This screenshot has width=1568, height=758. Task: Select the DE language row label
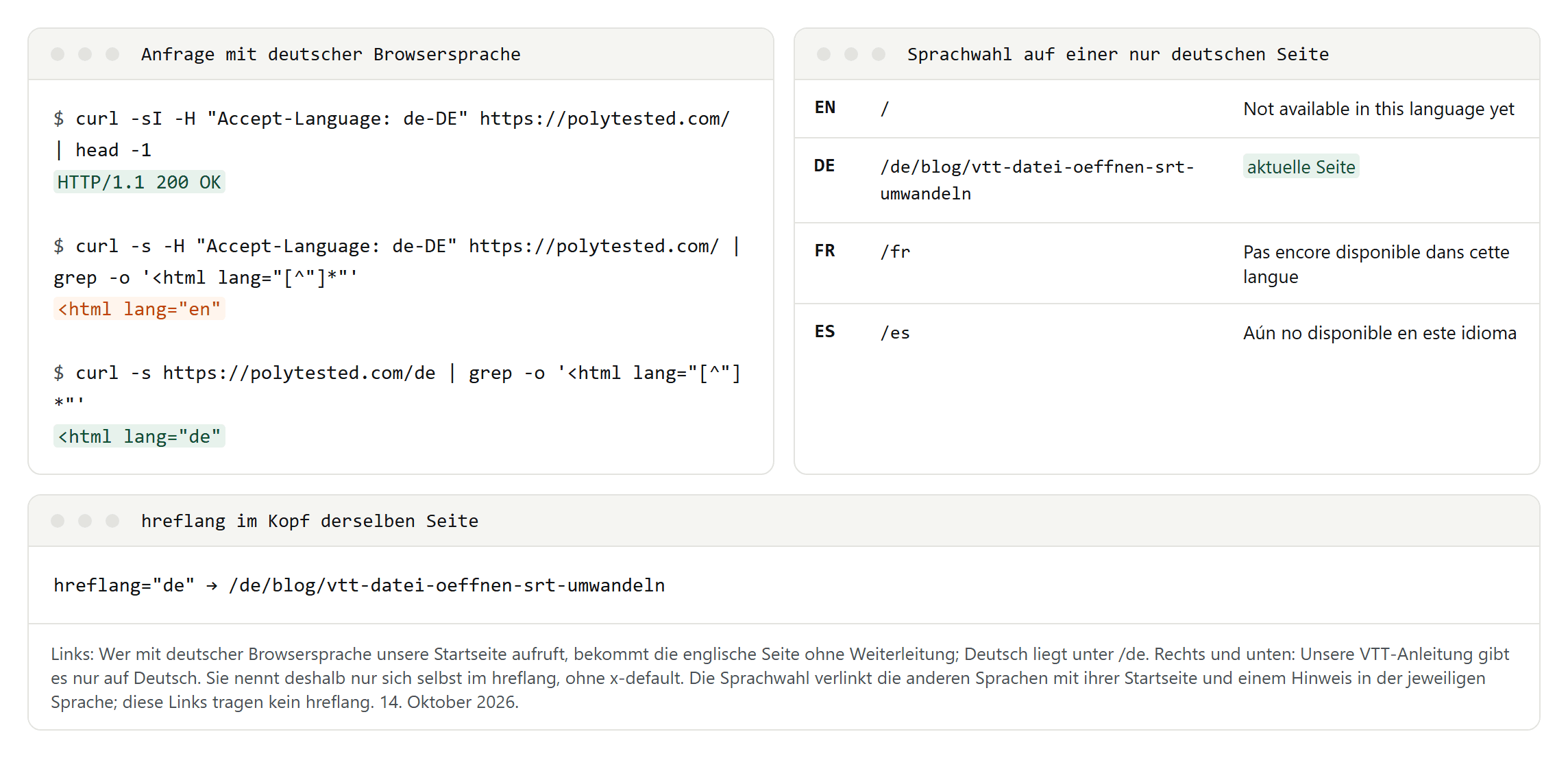coord(824,166)
